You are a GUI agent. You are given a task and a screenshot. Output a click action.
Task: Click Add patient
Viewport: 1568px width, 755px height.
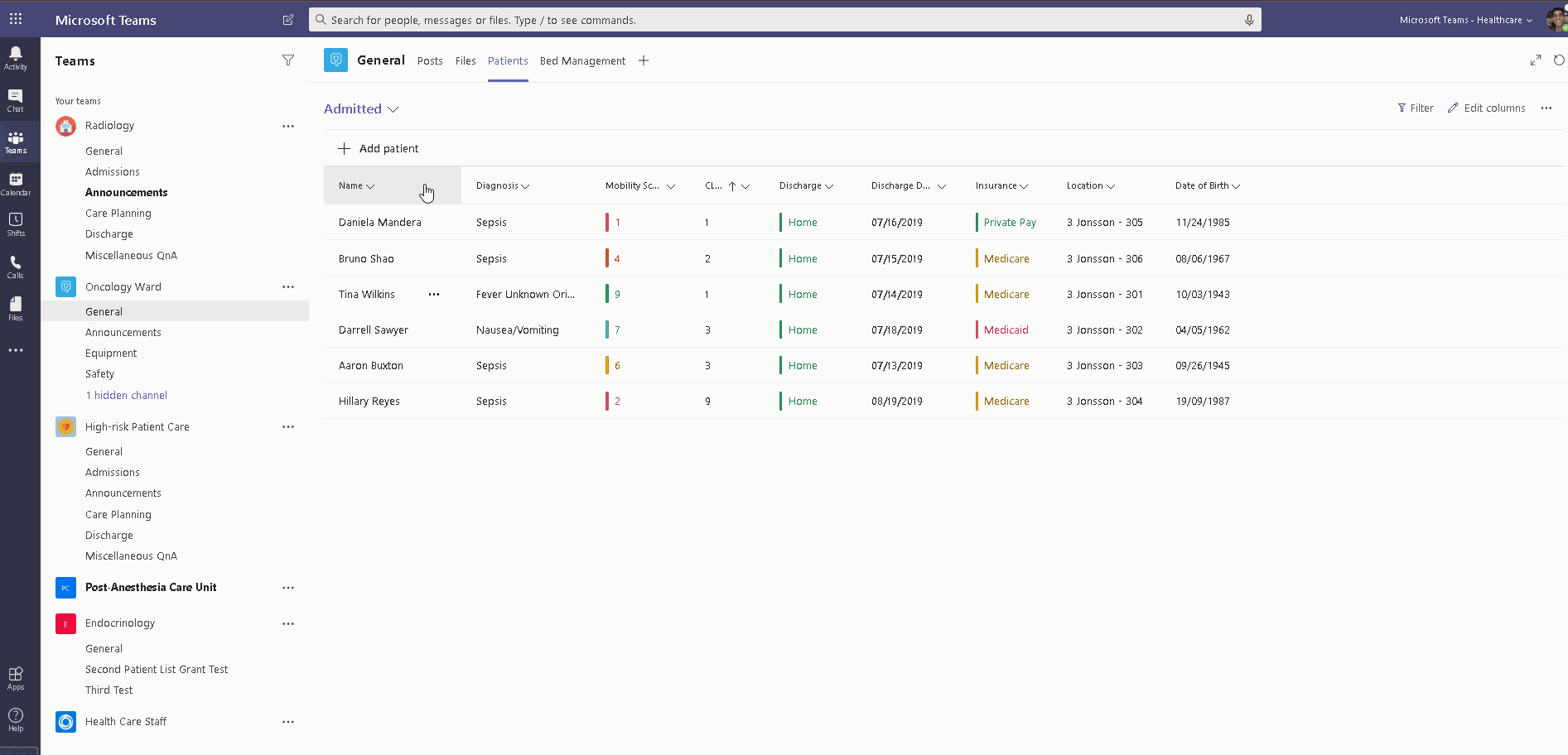tap(379, 148)
